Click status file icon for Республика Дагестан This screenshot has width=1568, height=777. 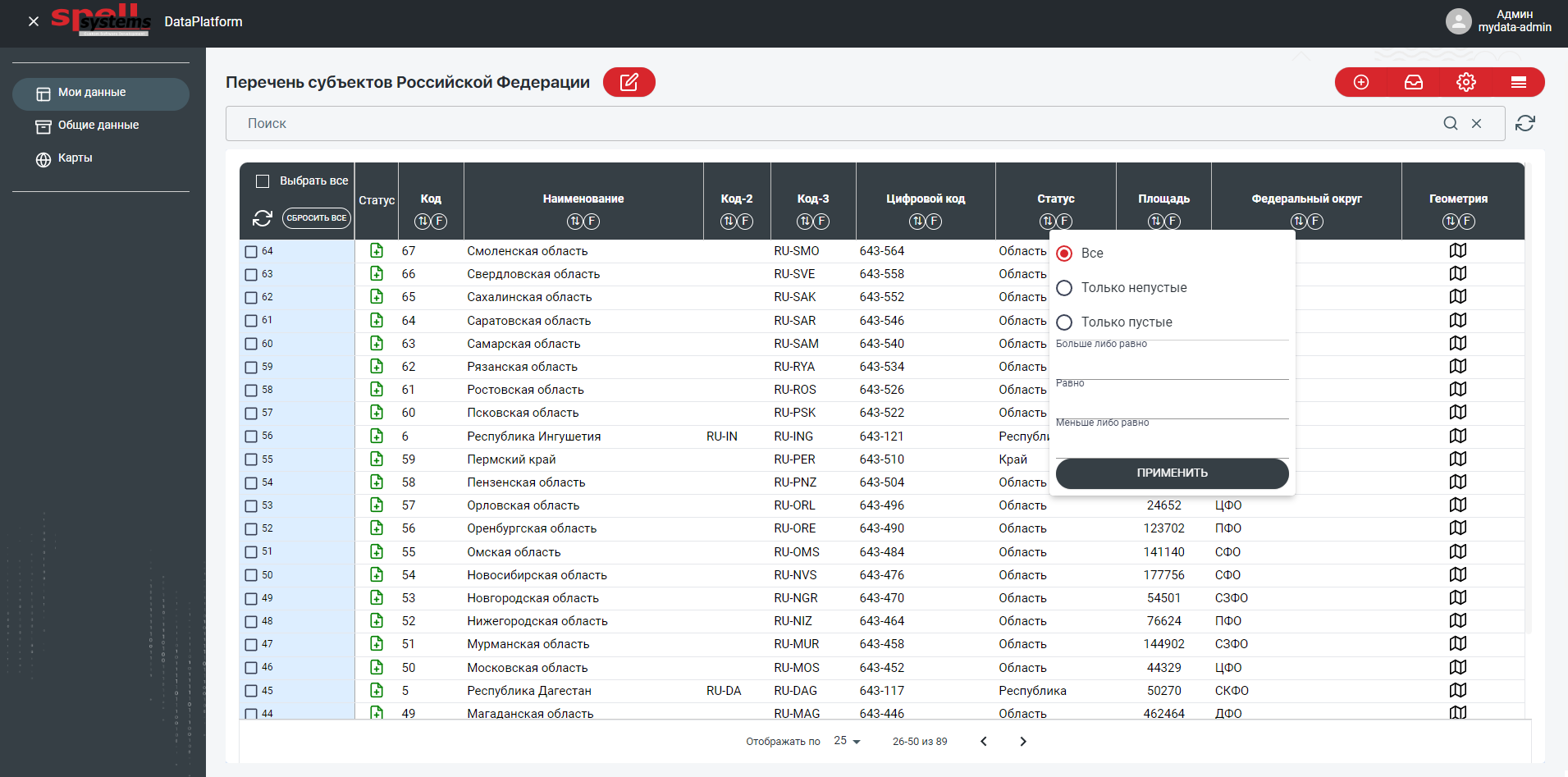point(377,690)
